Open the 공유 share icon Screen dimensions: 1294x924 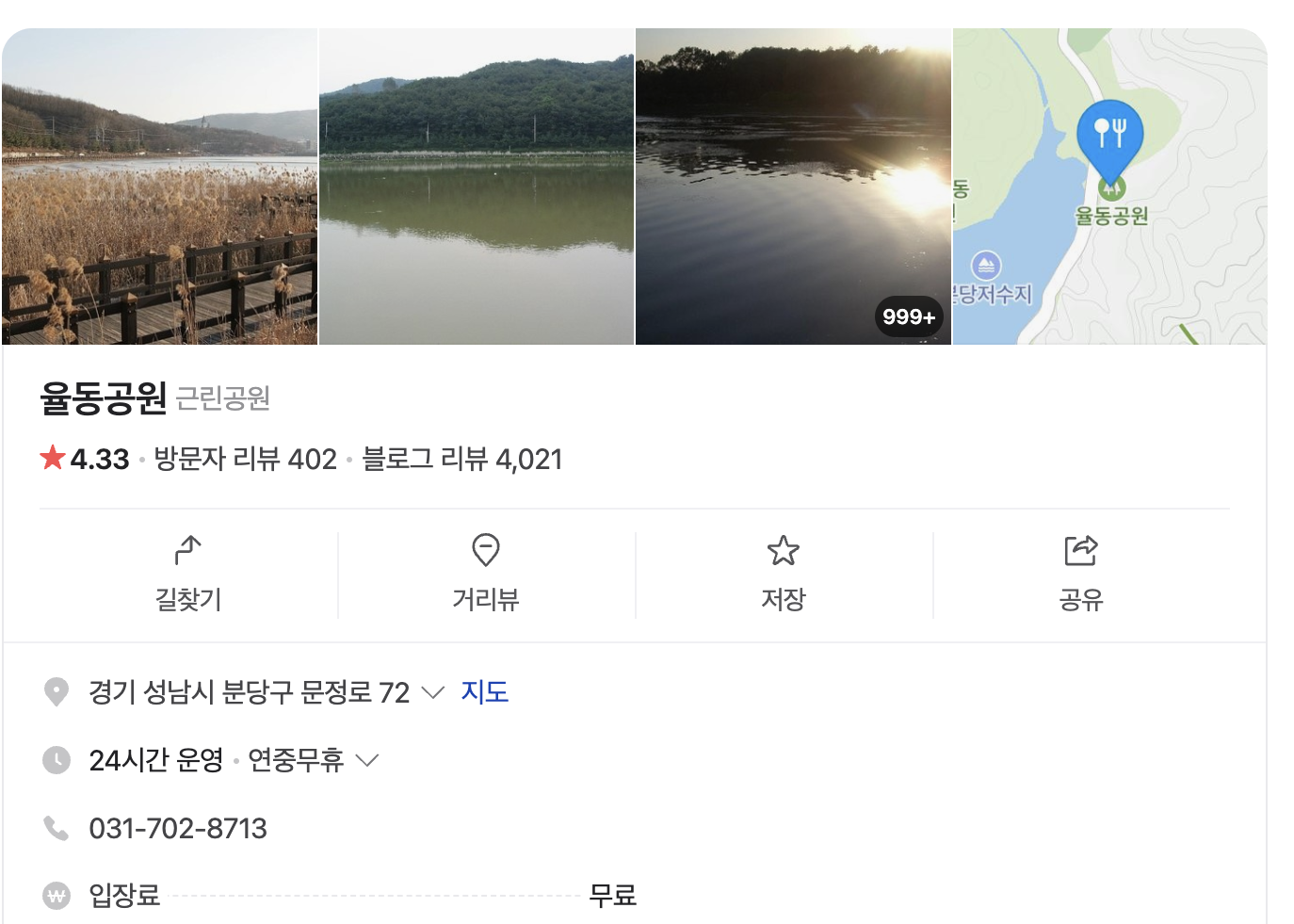[x=1081, y=551]
